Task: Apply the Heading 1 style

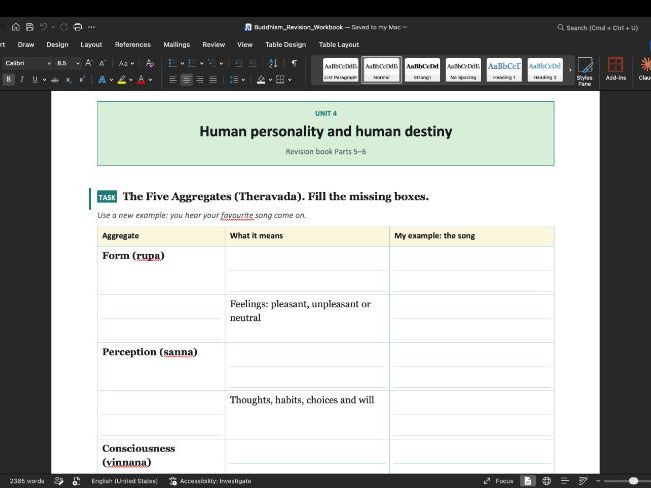Action: (504, 70)
